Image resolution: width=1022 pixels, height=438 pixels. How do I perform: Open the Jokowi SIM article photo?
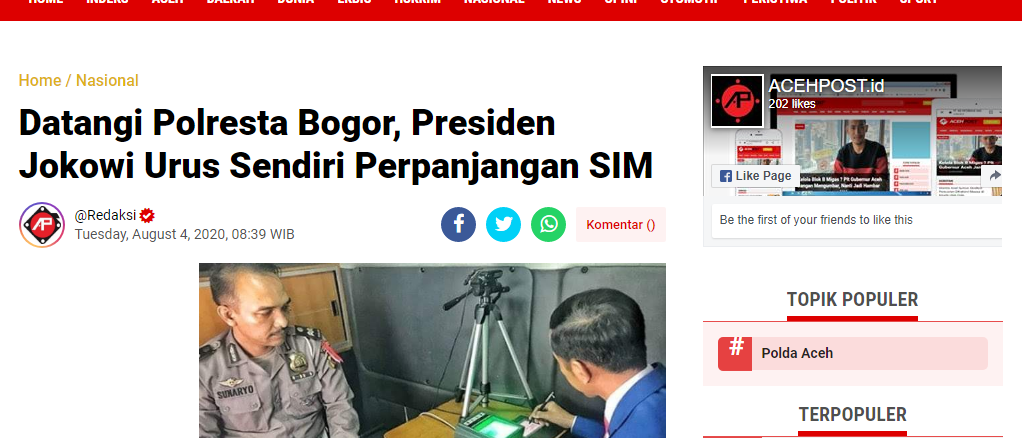[432, 351]
